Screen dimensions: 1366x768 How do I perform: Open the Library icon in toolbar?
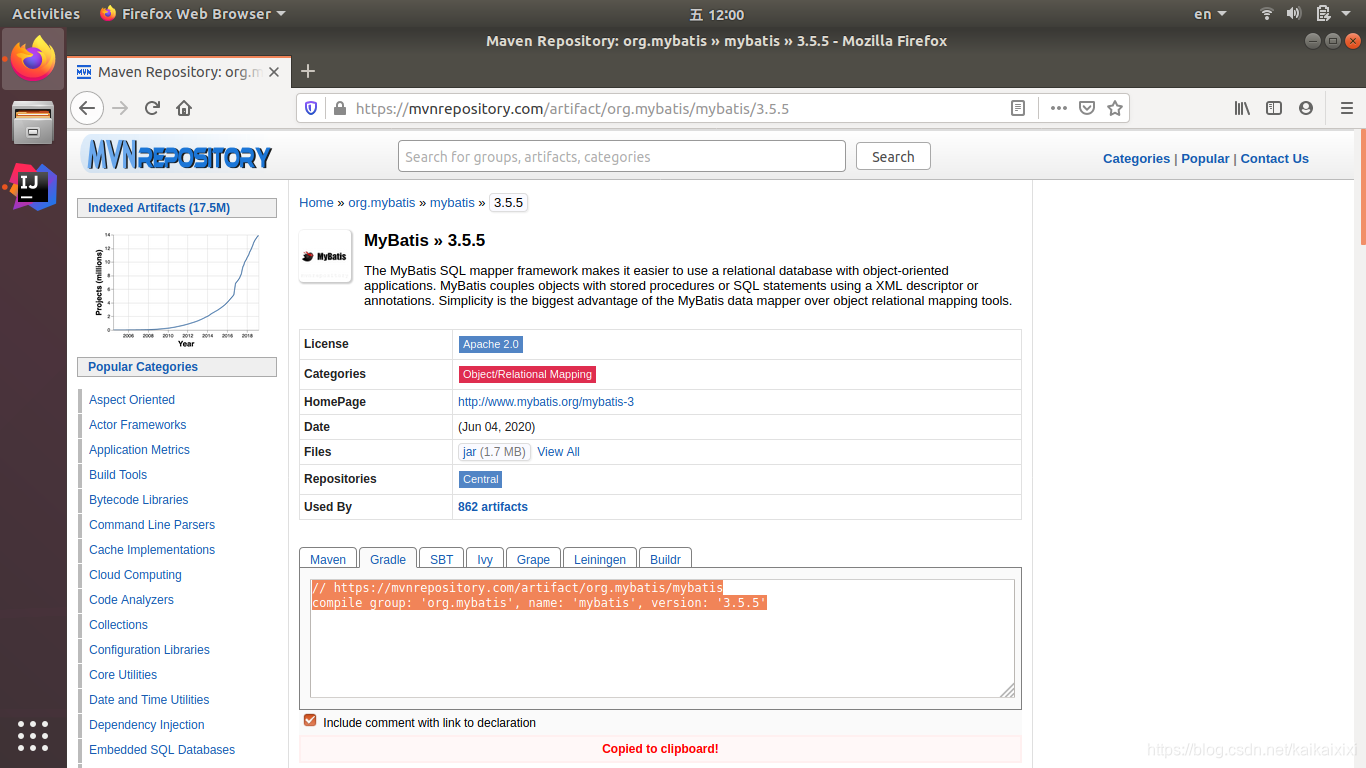pos(1242,108)
